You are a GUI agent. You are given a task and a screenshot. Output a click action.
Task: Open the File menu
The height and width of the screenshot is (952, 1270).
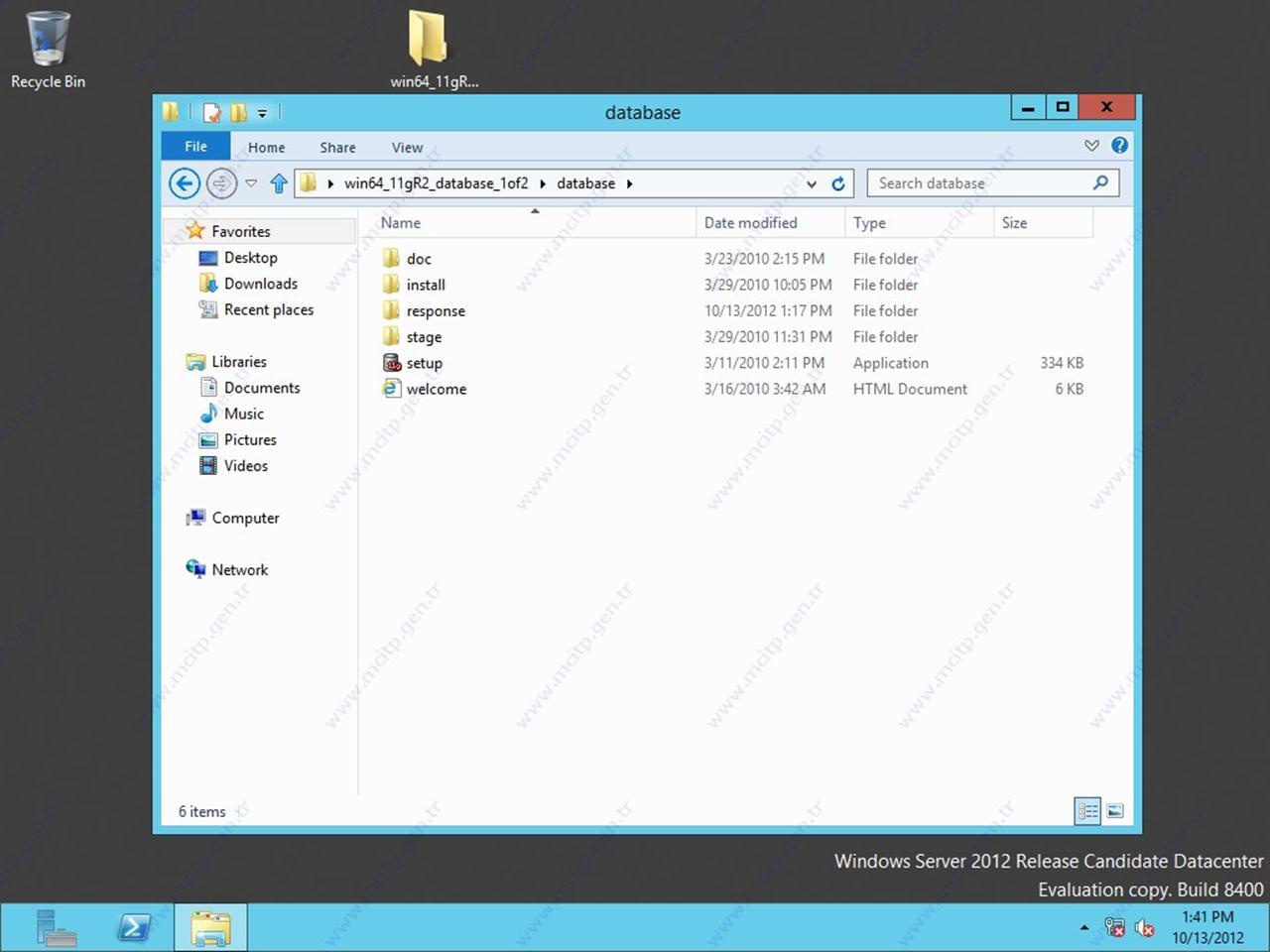pos(195,147)
